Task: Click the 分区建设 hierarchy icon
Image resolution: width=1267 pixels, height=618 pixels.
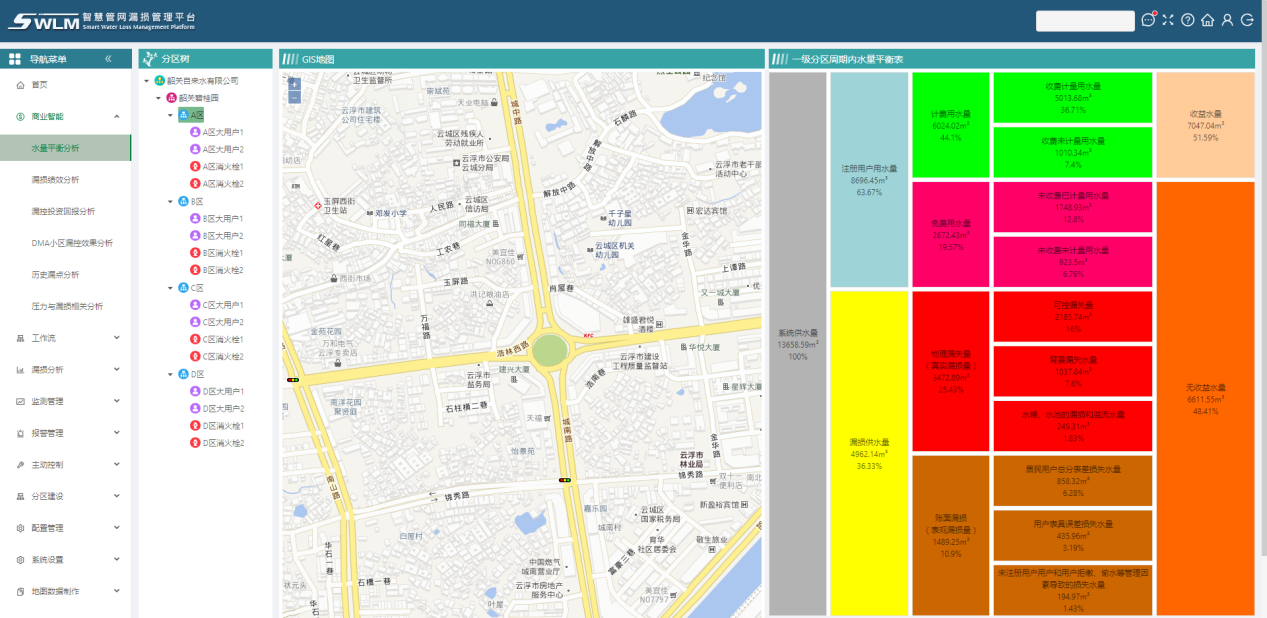Action: [20, 496]
